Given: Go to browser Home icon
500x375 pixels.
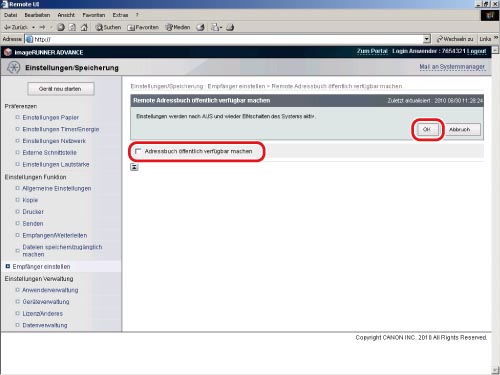Looking at the screenshot, I should point(84,27).
